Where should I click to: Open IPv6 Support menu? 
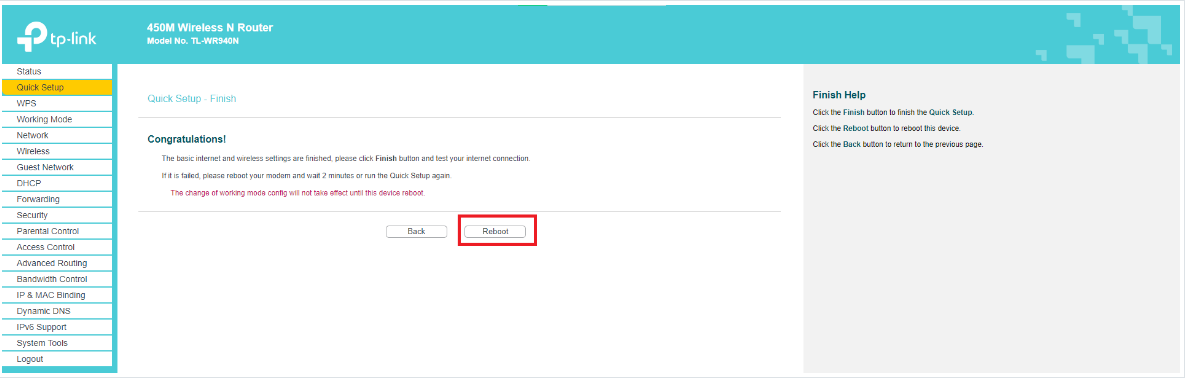57,327
